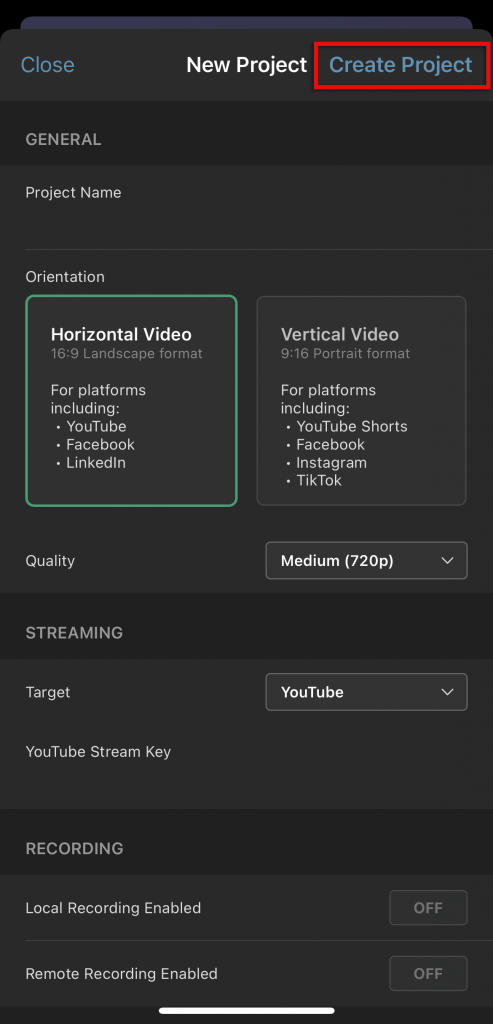
Task: Tap the home indicator bar at bottom
Action: (x=247, y=1010)
